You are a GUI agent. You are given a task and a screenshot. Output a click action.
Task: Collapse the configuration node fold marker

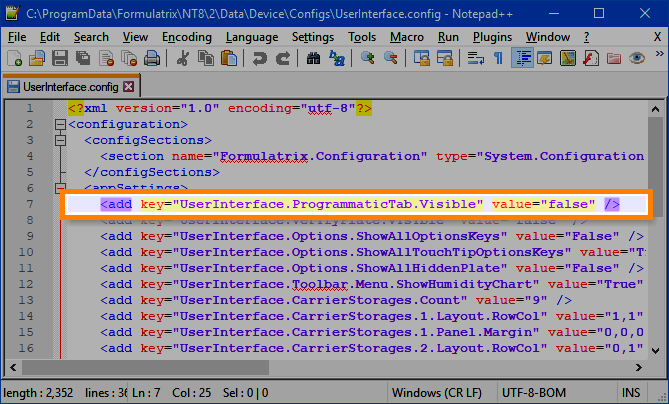point(59,125)
